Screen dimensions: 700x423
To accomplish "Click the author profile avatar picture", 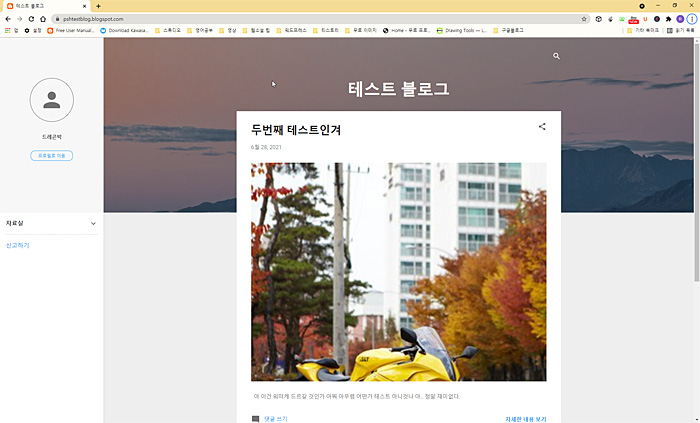I will (52, 100).
